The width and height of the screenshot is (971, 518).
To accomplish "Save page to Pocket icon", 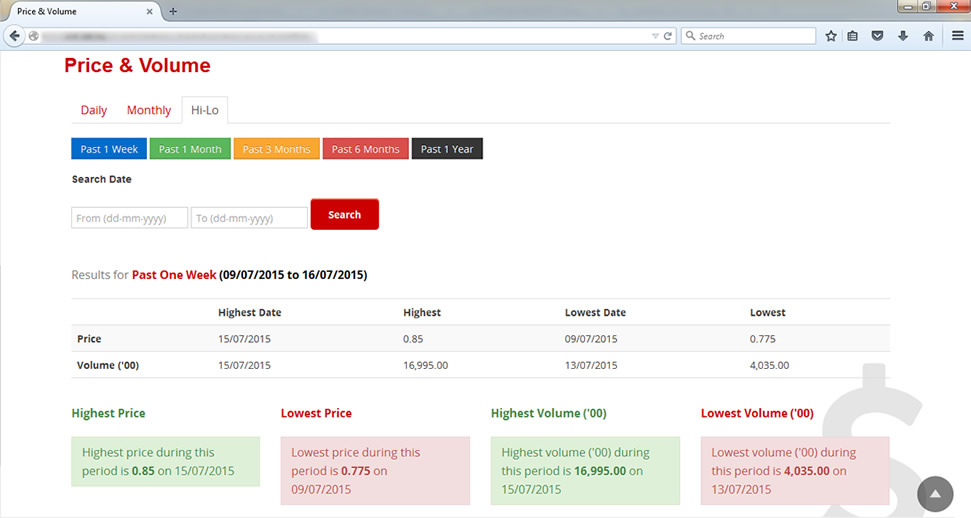I will [878, 36].
